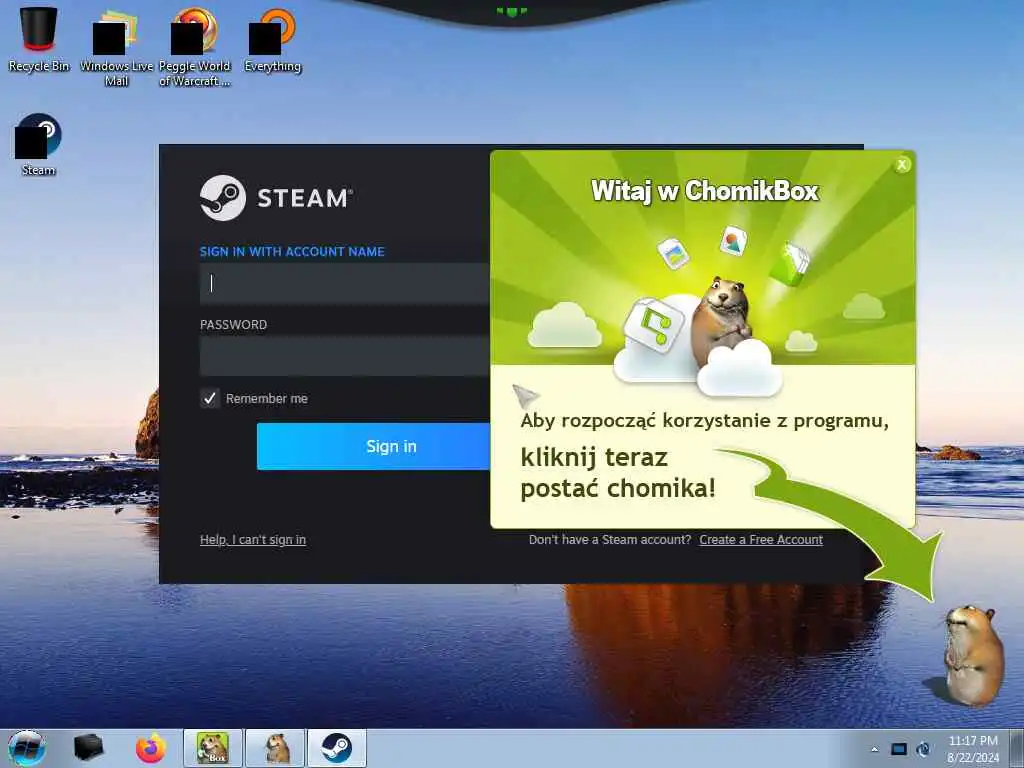Click the Sign in button
This screenshot has width=1024, height=768.
374,446
